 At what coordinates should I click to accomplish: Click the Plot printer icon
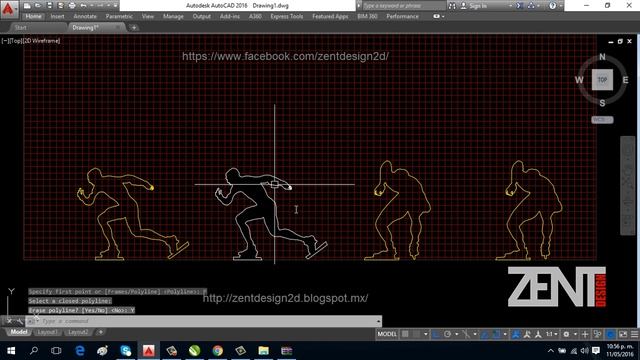pos(72,6)
